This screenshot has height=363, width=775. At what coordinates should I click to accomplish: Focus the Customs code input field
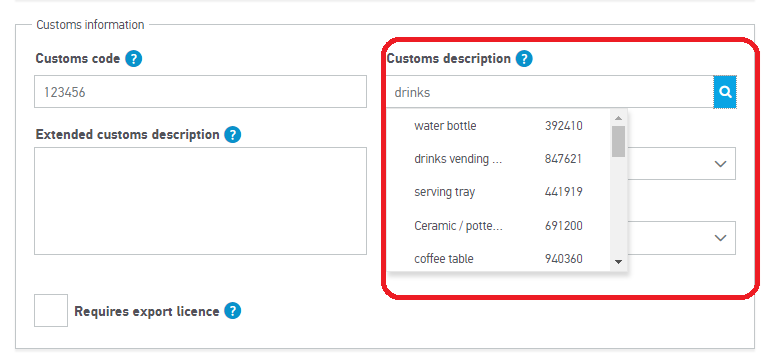200,91
